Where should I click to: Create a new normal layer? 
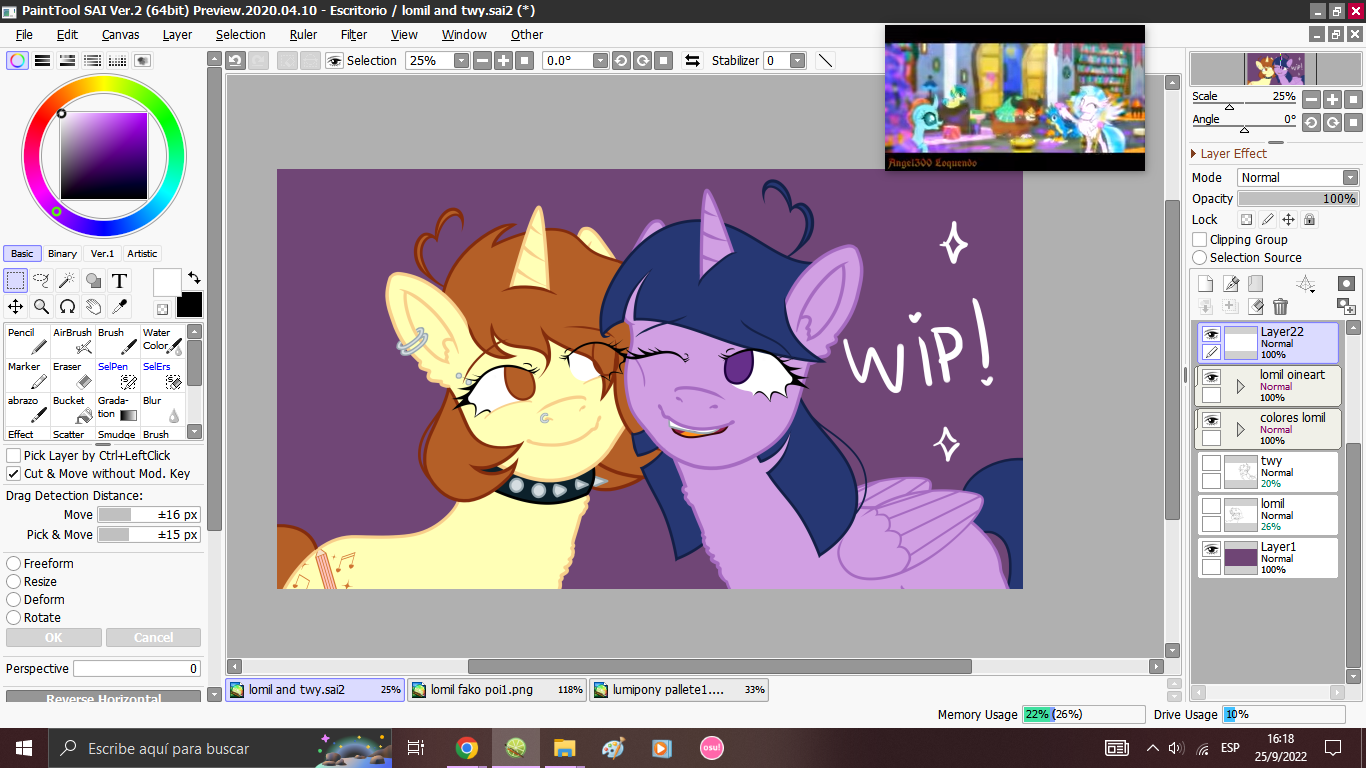pyautogui.click(x=1206, y=284)
